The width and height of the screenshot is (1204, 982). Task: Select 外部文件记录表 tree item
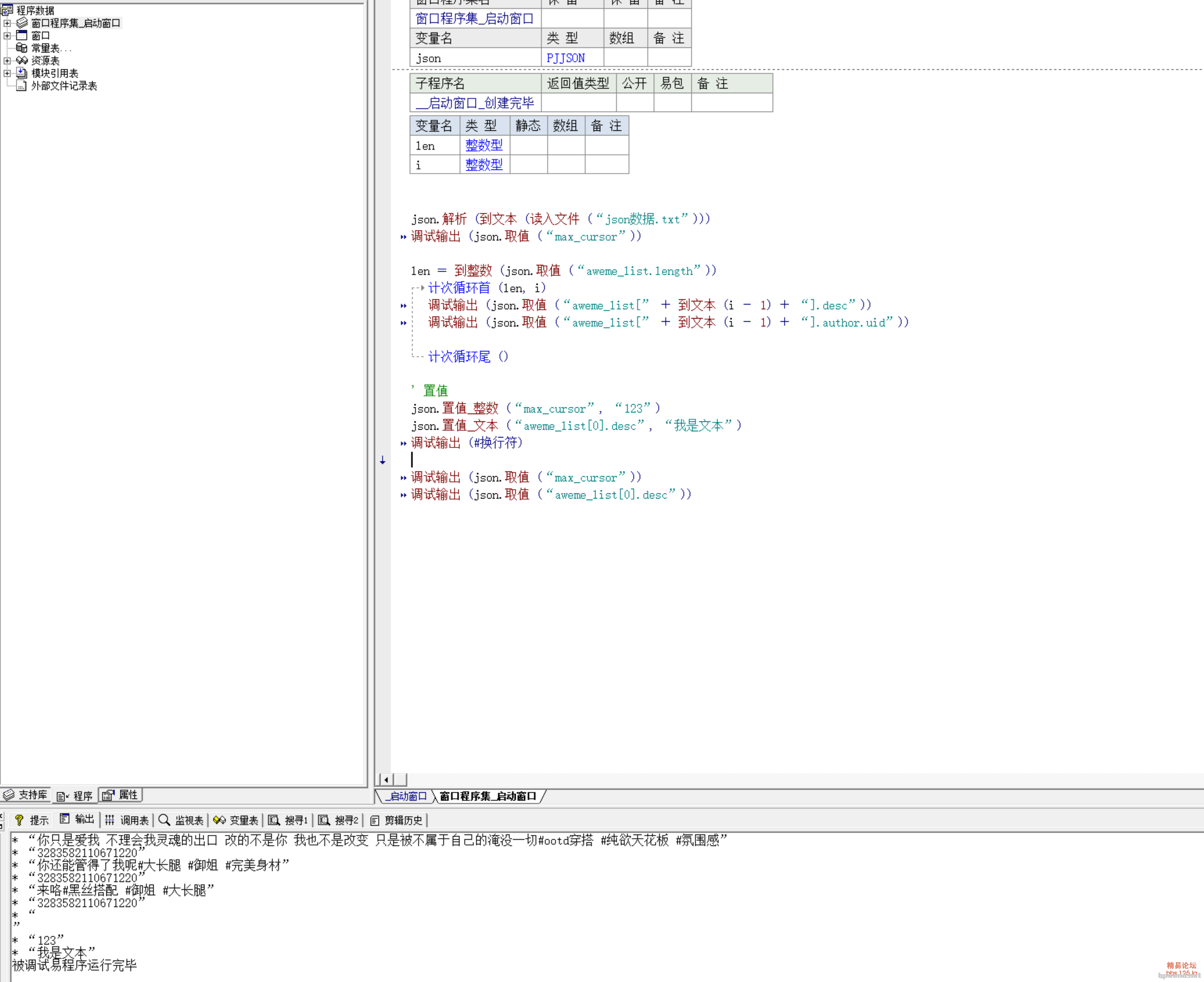click(64, 86)
